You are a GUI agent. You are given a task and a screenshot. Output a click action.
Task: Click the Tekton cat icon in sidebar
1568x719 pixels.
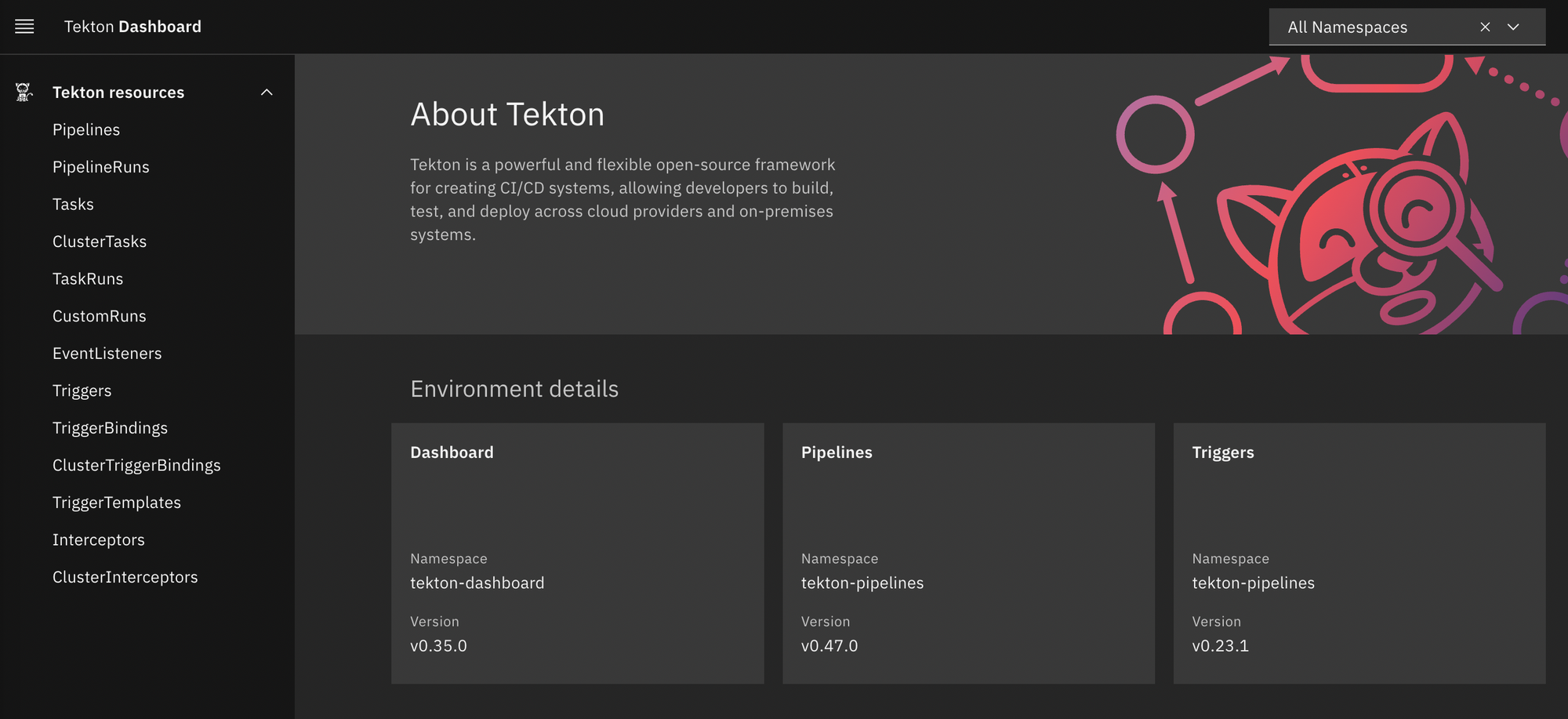[x=24, y=93]
